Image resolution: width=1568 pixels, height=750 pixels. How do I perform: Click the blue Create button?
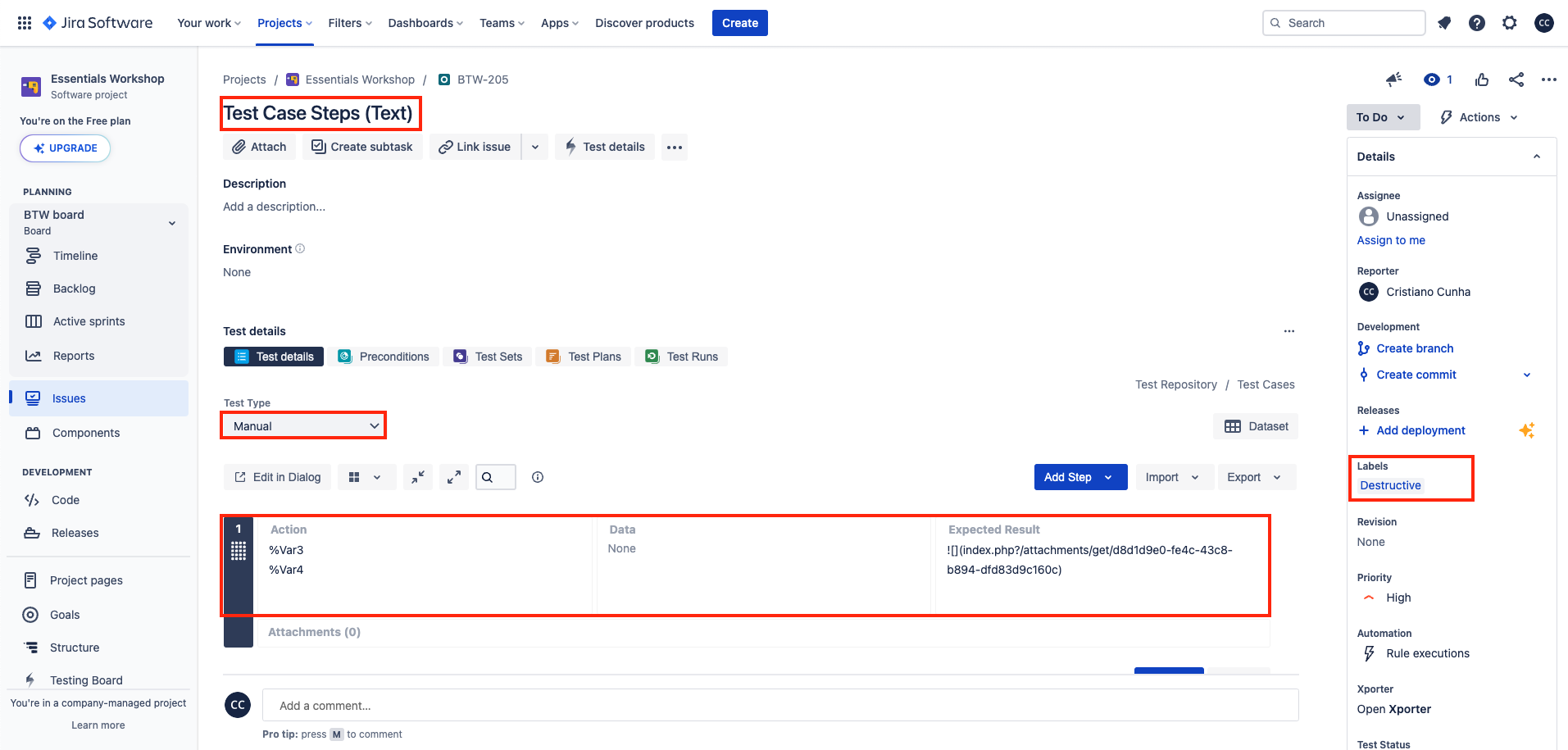coord(740,23)
